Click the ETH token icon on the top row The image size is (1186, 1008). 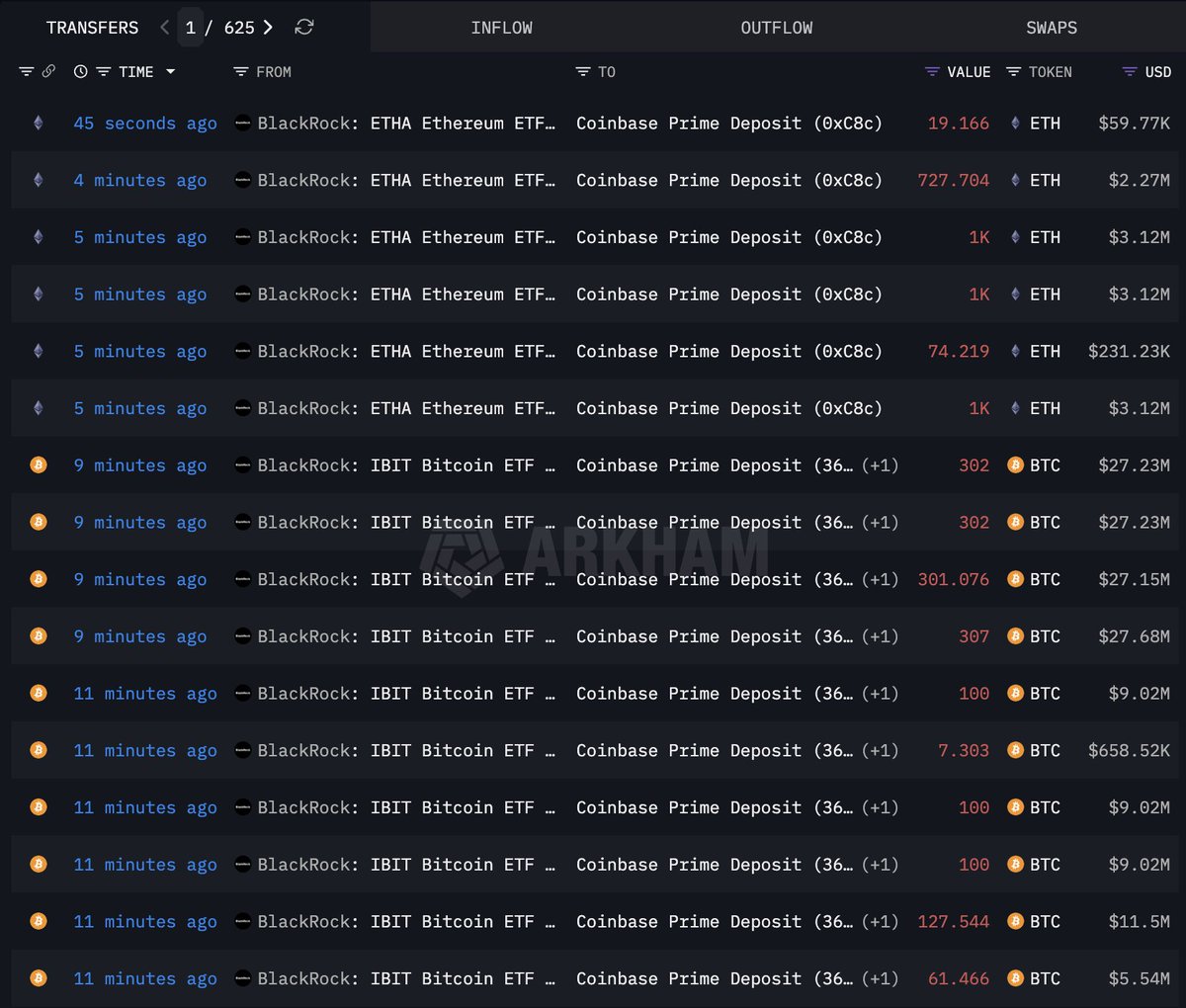click(1014, 123)
